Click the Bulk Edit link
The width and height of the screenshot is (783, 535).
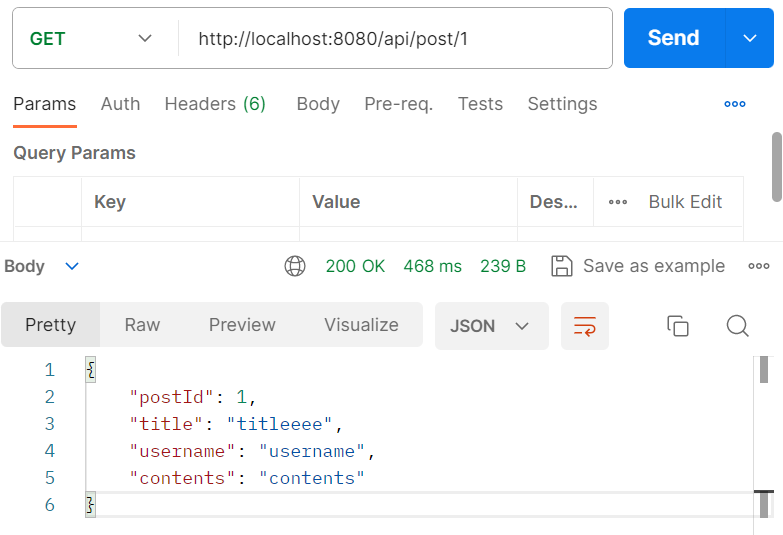click(x=685, y=202)
